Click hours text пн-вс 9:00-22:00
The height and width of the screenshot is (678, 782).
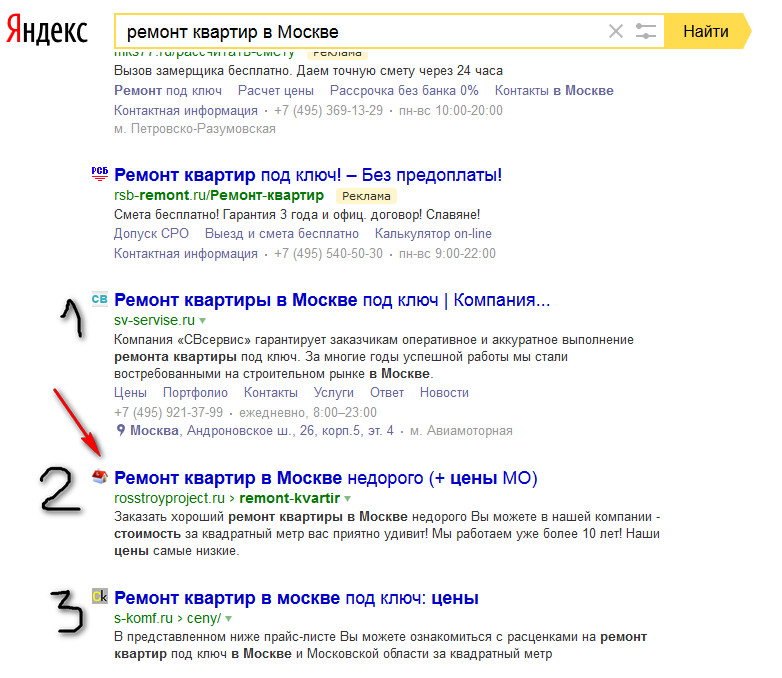click(447, 253)
